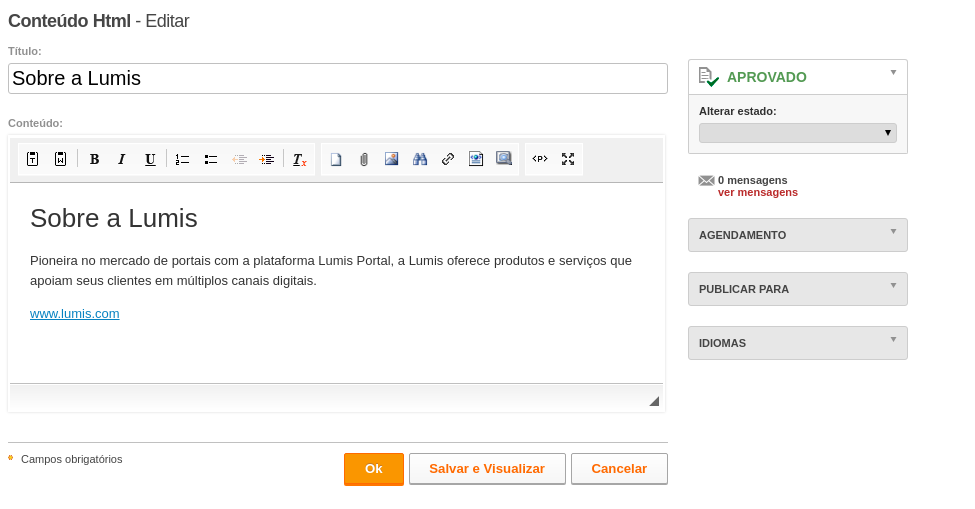Collapse the APROVADO panel arrow
The width and height of the screenshot is (975, 509).
point(894,73)
